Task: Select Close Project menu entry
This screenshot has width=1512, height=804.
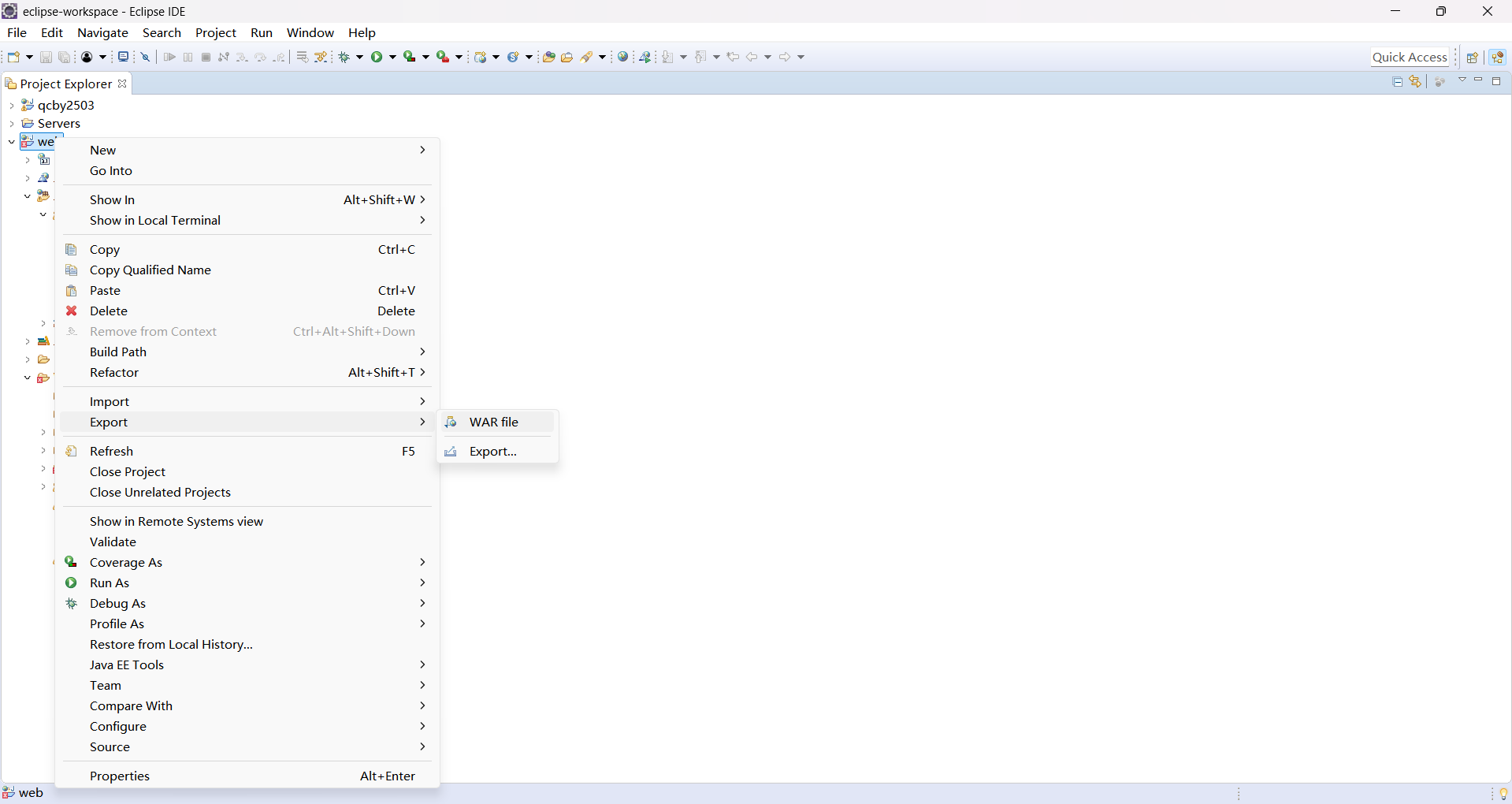Action: [x=247, y=471]
